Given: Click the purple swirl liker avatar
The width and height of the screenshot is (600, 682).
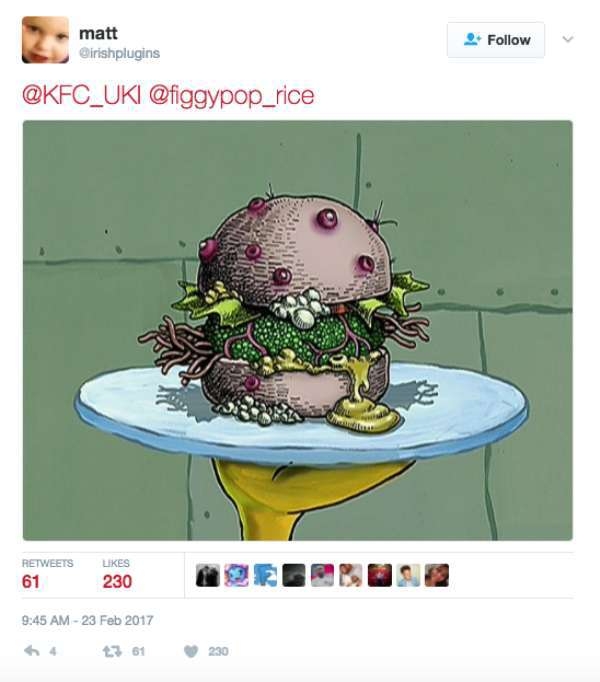Looking at the screenshot, I should tap(236, 575).
